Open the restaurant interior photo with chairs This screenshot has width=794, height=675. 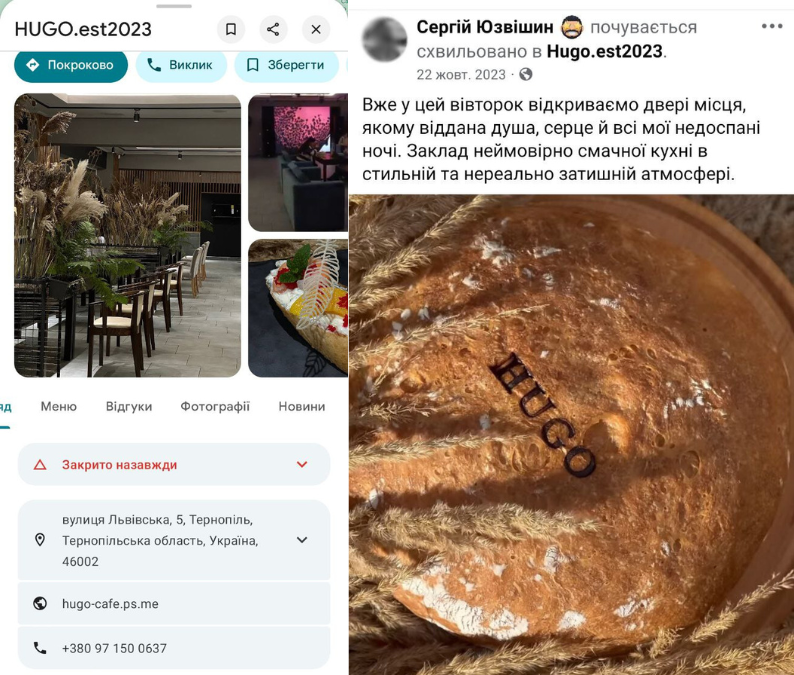(x=128, y=235)
